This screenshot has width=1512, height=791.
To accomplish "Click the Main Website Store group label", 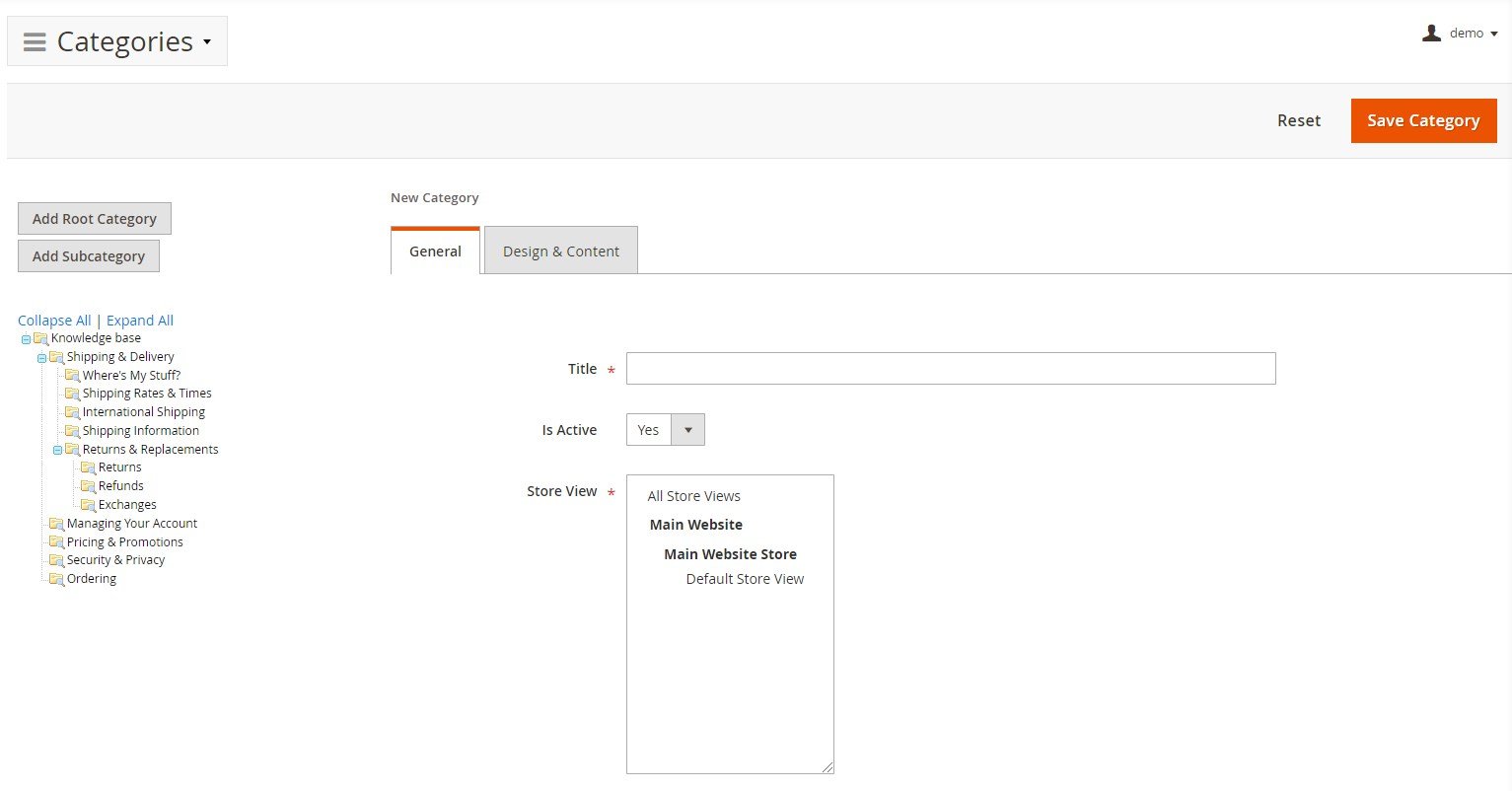I will tap(730, 554).
